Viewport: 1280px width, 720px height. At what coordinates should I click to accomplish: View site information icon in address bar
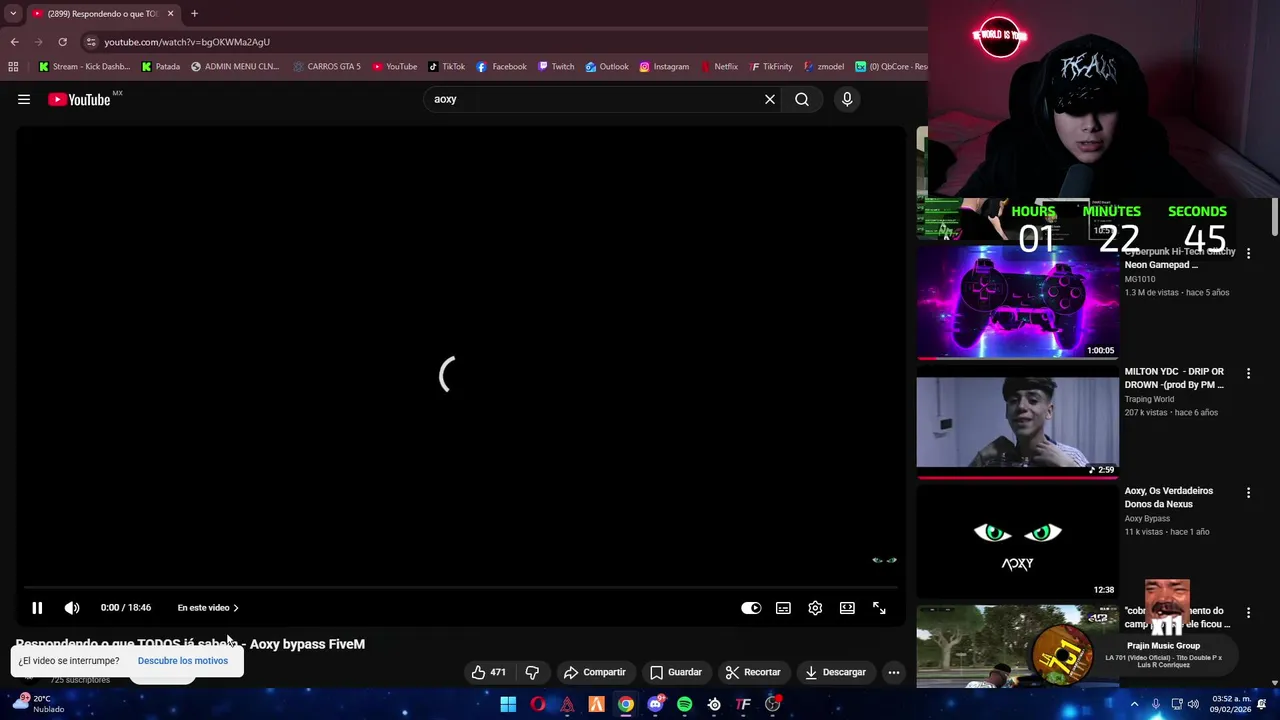pyautogui.click(x=91, y=42)
